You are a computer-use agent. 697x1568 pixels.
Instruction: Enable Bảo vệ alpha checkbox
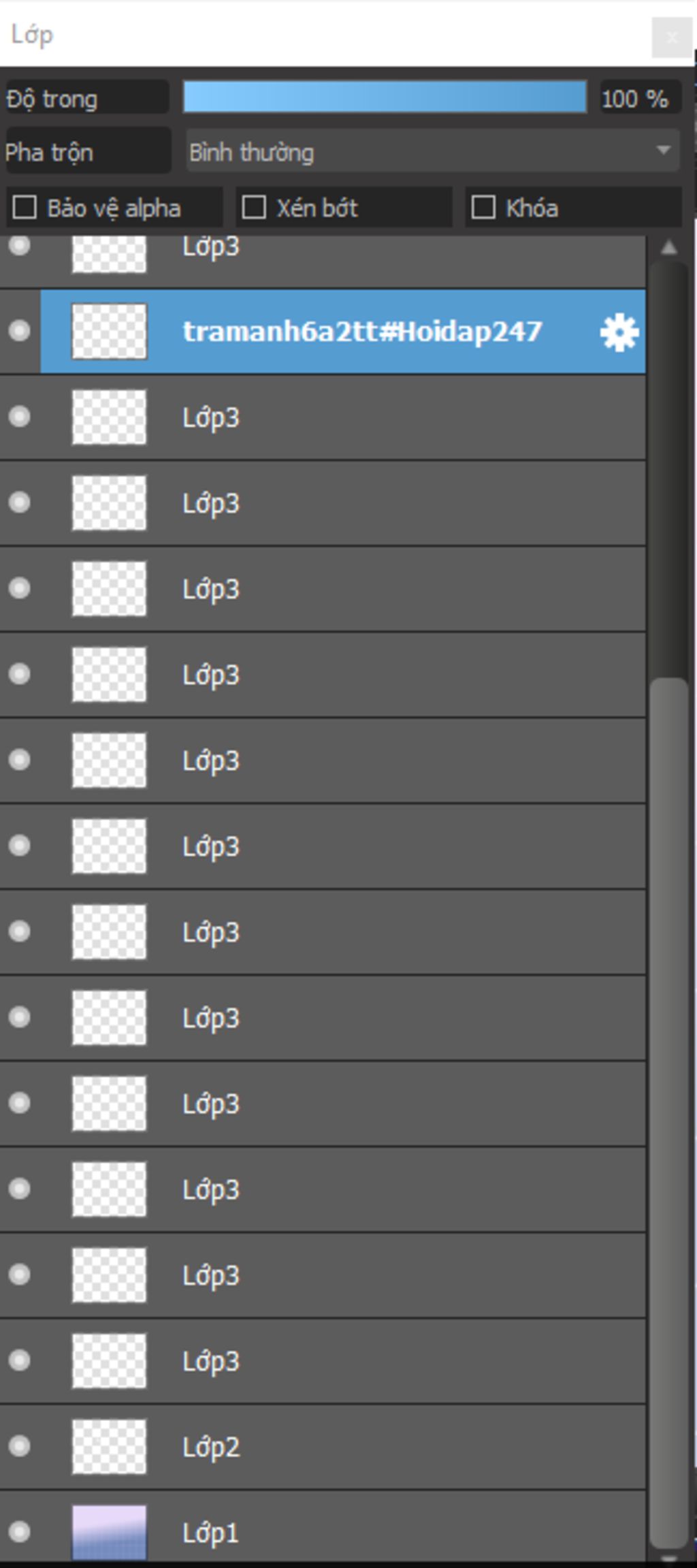tap(25, 208)
